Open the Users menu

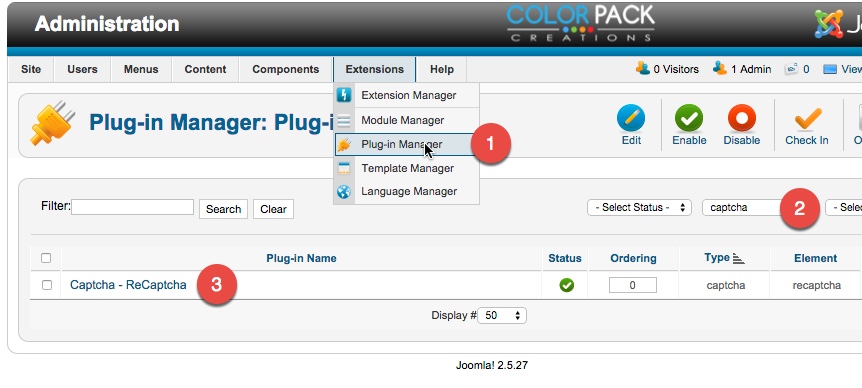(82, 69)
